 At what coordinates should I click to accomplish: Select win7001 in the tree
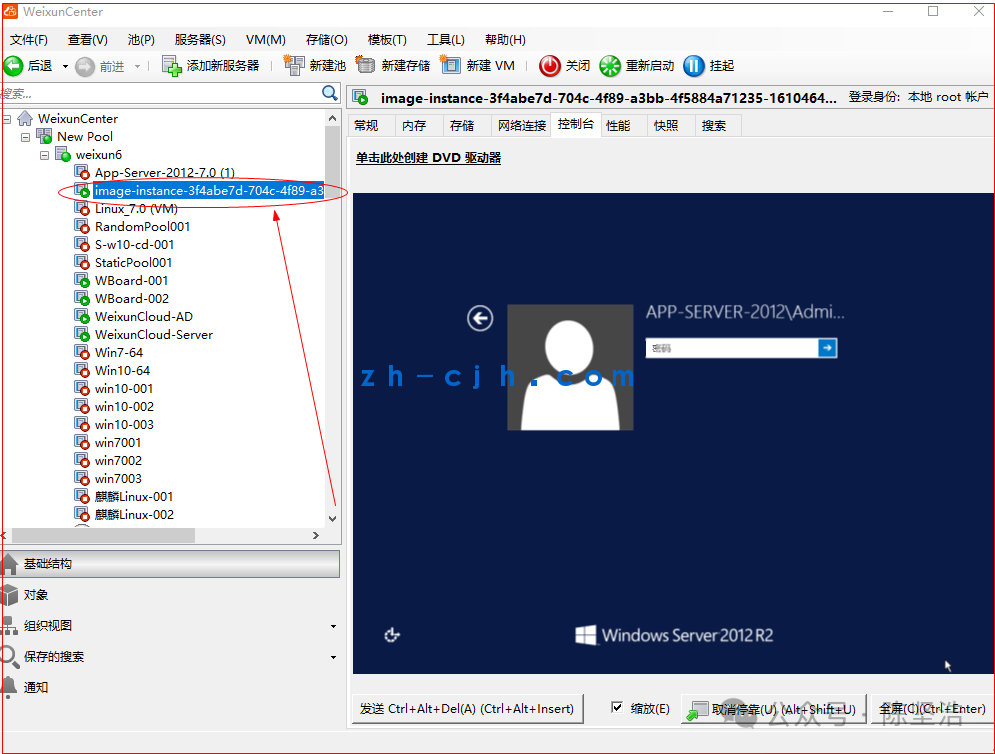point(118,442)
